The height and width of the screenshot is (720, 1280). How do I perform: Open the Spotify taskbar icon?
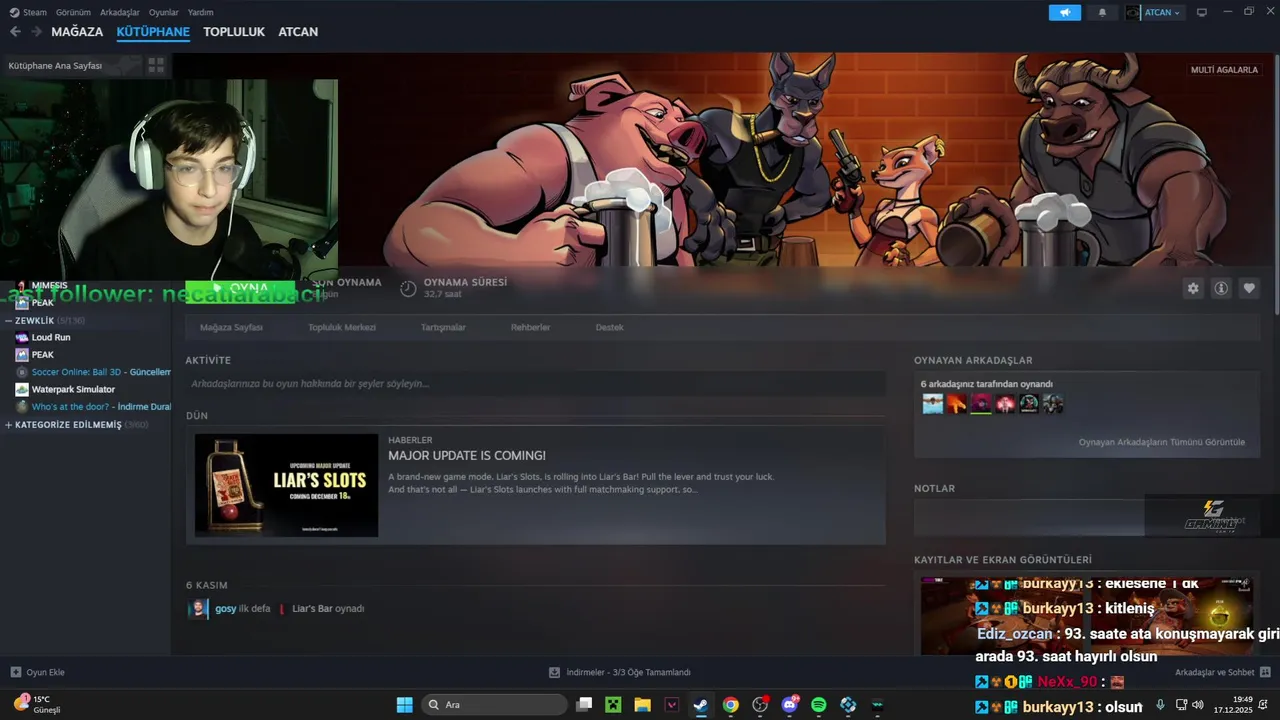click(x=819, y=705)
